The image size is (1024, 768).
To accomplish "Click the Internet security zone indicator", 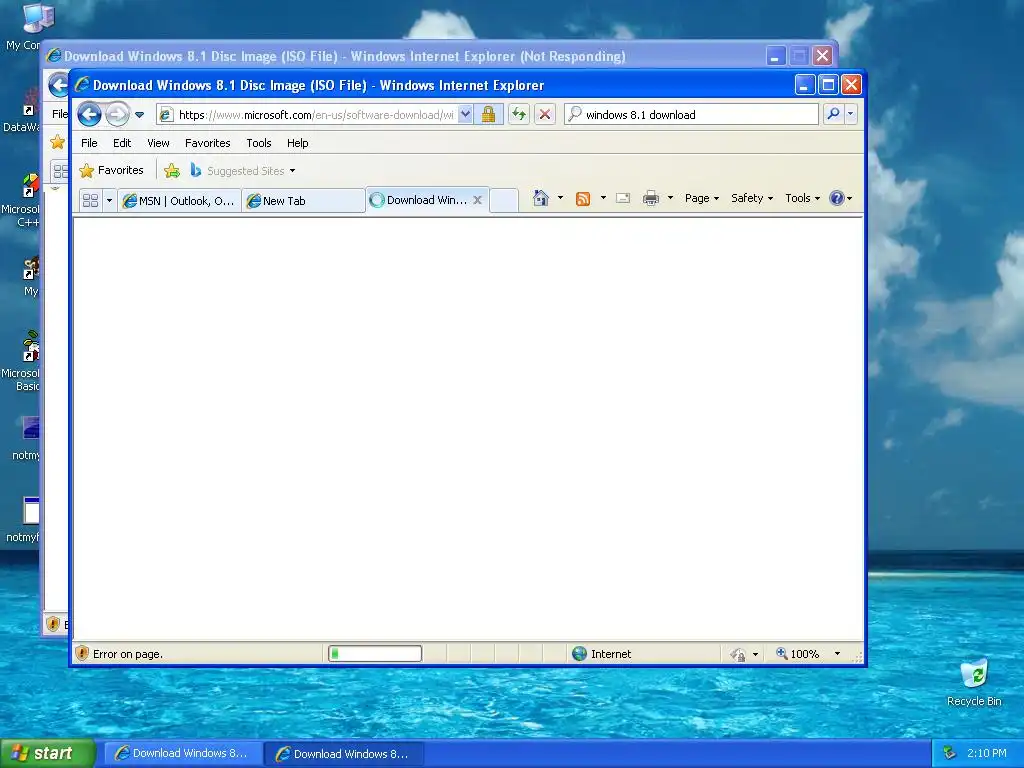I will 601,654.
